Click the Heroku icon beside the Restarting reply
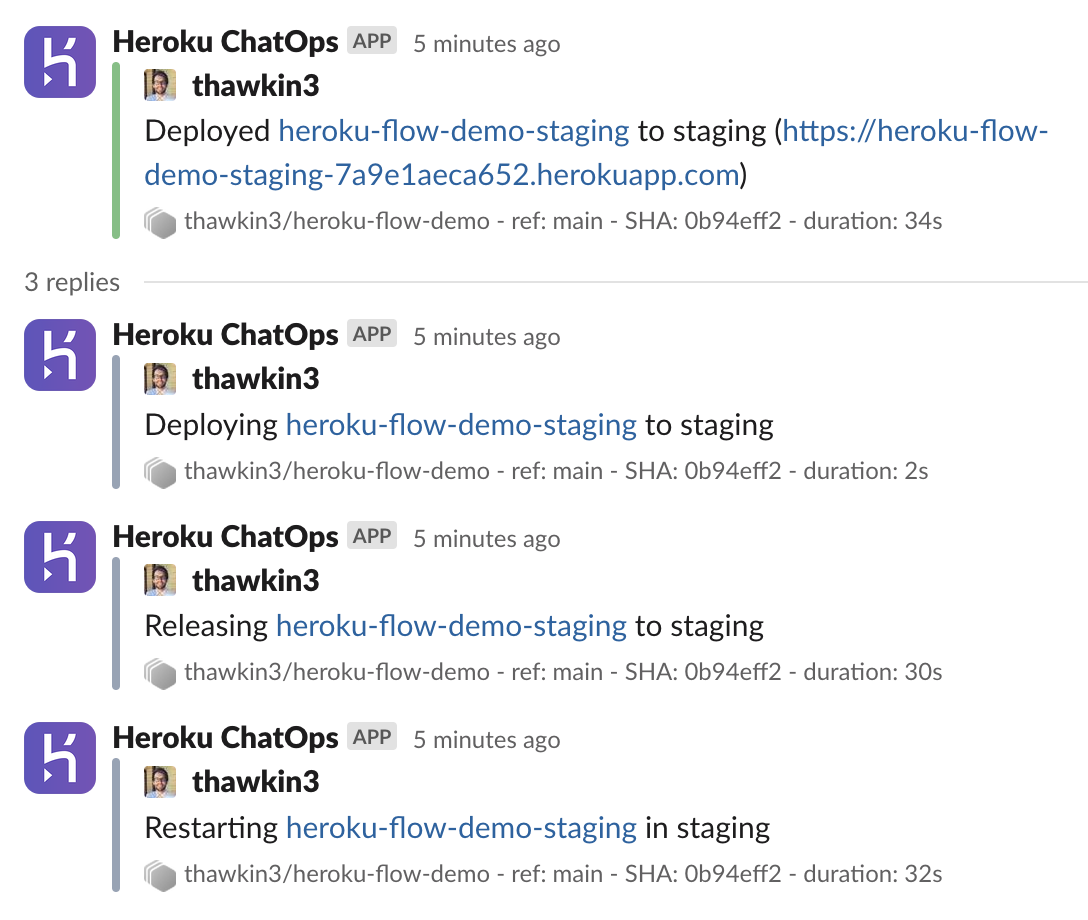Image resolution: width=1088 pixels, height=920 pixels. pyautogui.click(x=58, y=758)
